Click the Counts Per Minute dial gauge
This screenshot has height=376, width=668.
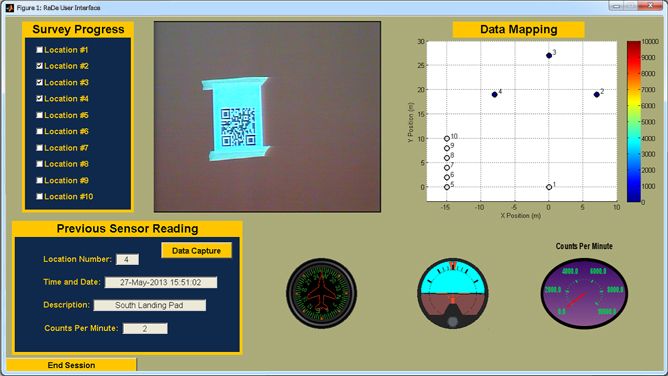pyautogui.click(x=584, y=293)
